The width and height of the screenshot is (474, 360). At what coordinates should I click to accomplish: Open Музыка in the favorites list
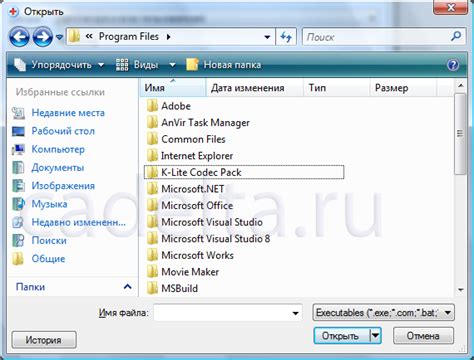click(x=49, y=204)
